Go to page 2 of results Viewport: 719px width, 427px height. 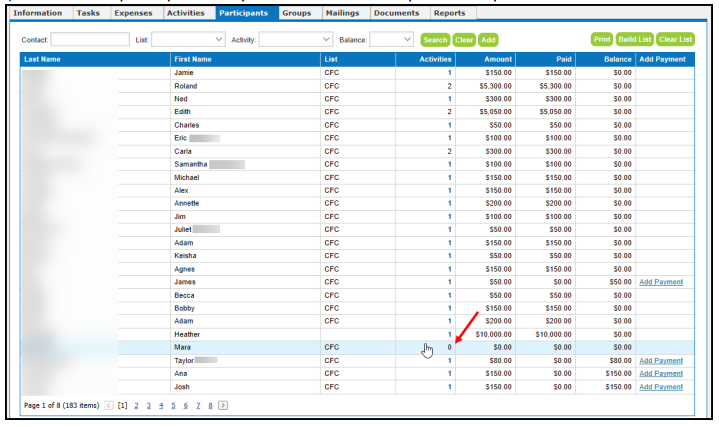point(136,406)
